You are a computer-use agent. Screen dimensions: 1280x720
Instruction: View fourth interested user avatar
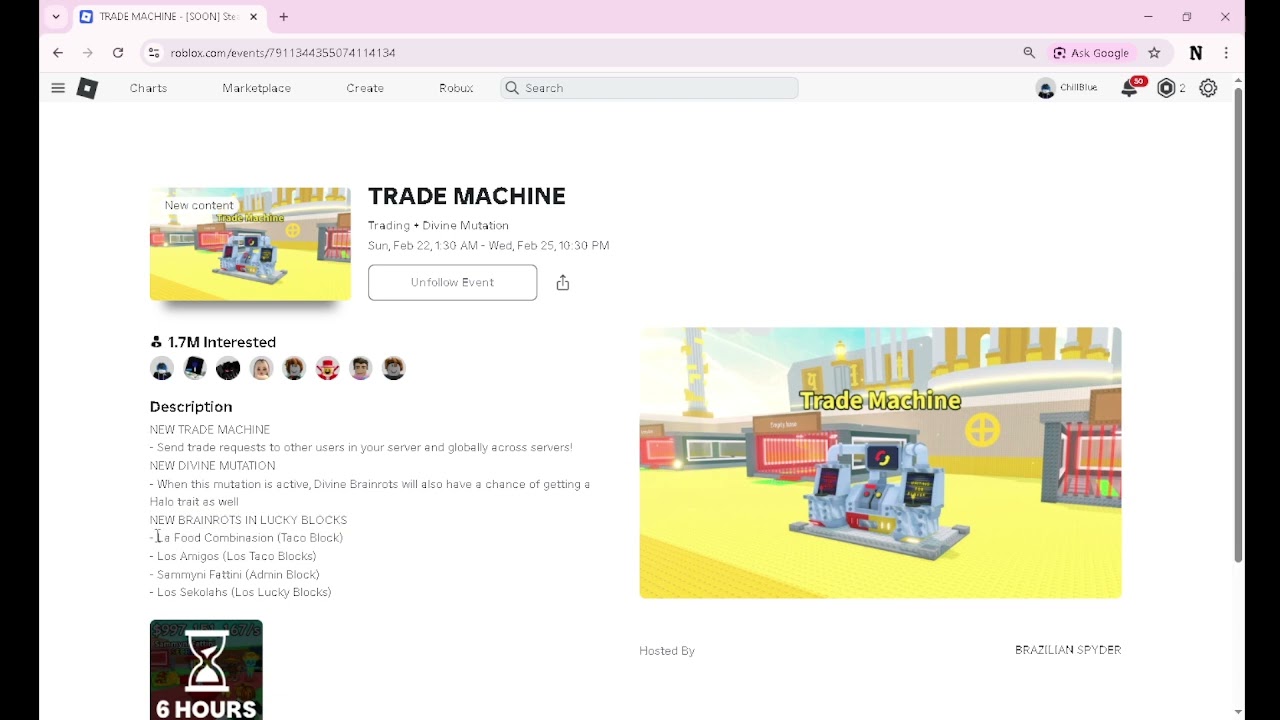[x=261, y=369]
